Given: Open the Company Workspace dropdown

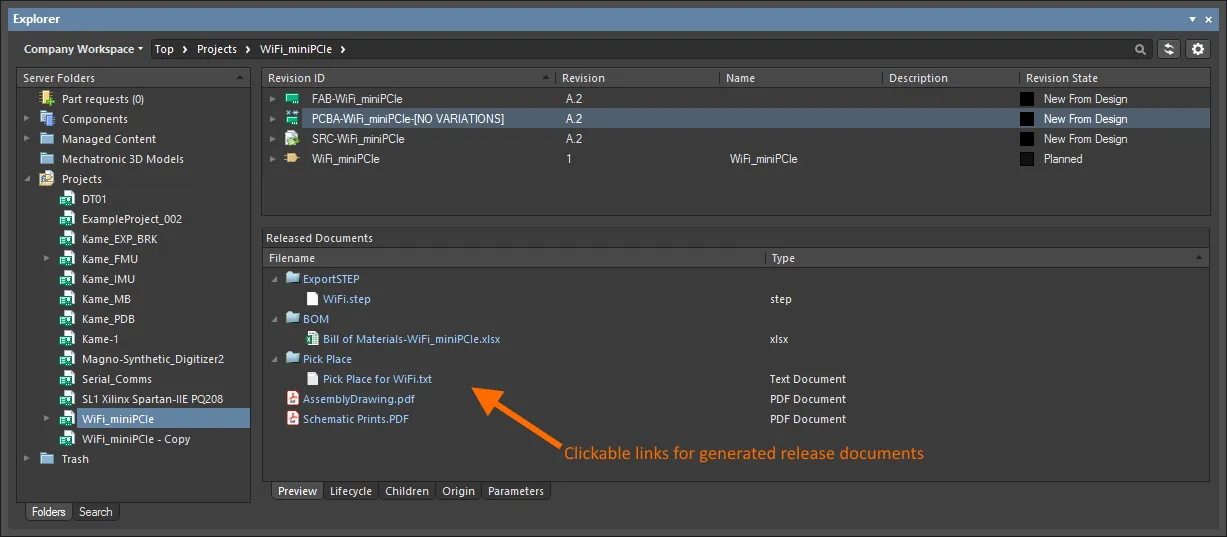Looking at the screenshot, I should 83,49.
